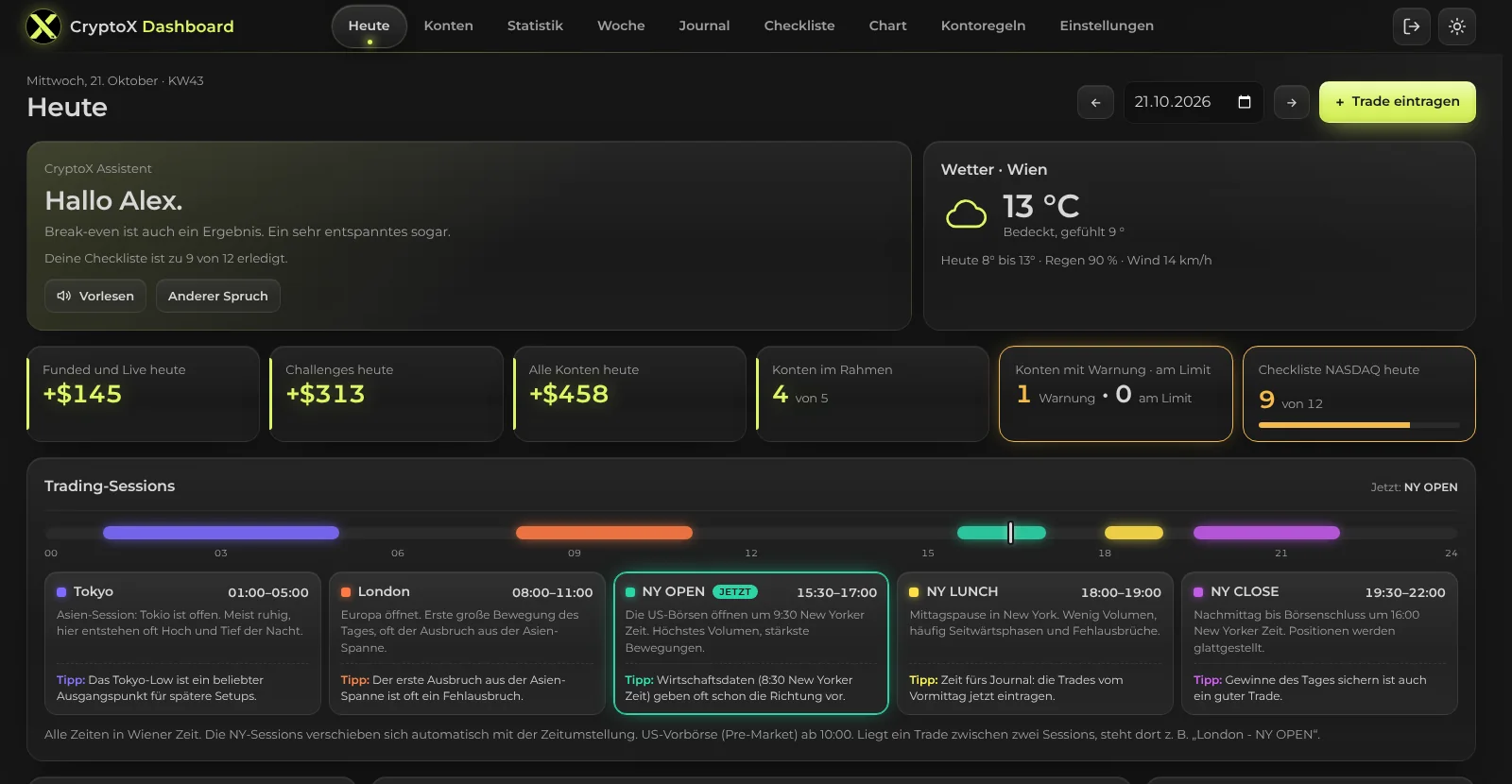
Task: Click the JETZT badge on NY OPEN
Action: tap(735, 592)
